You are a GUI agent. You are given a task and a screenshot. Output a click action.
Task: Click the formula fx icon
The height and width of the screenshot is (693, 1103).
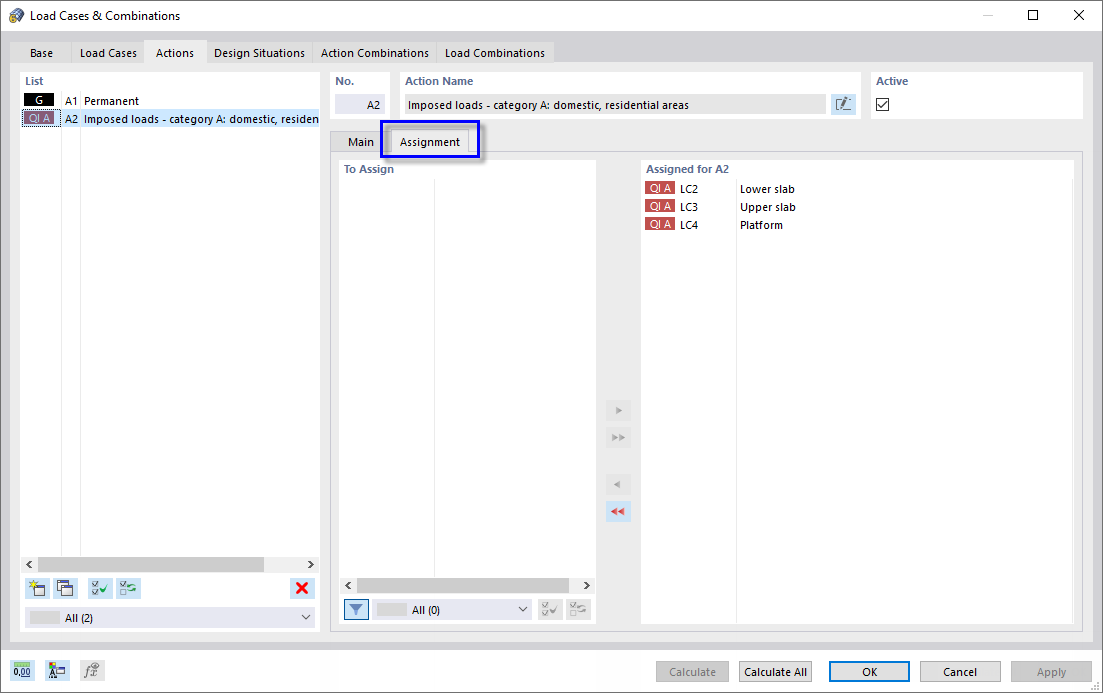pos(92,670)
